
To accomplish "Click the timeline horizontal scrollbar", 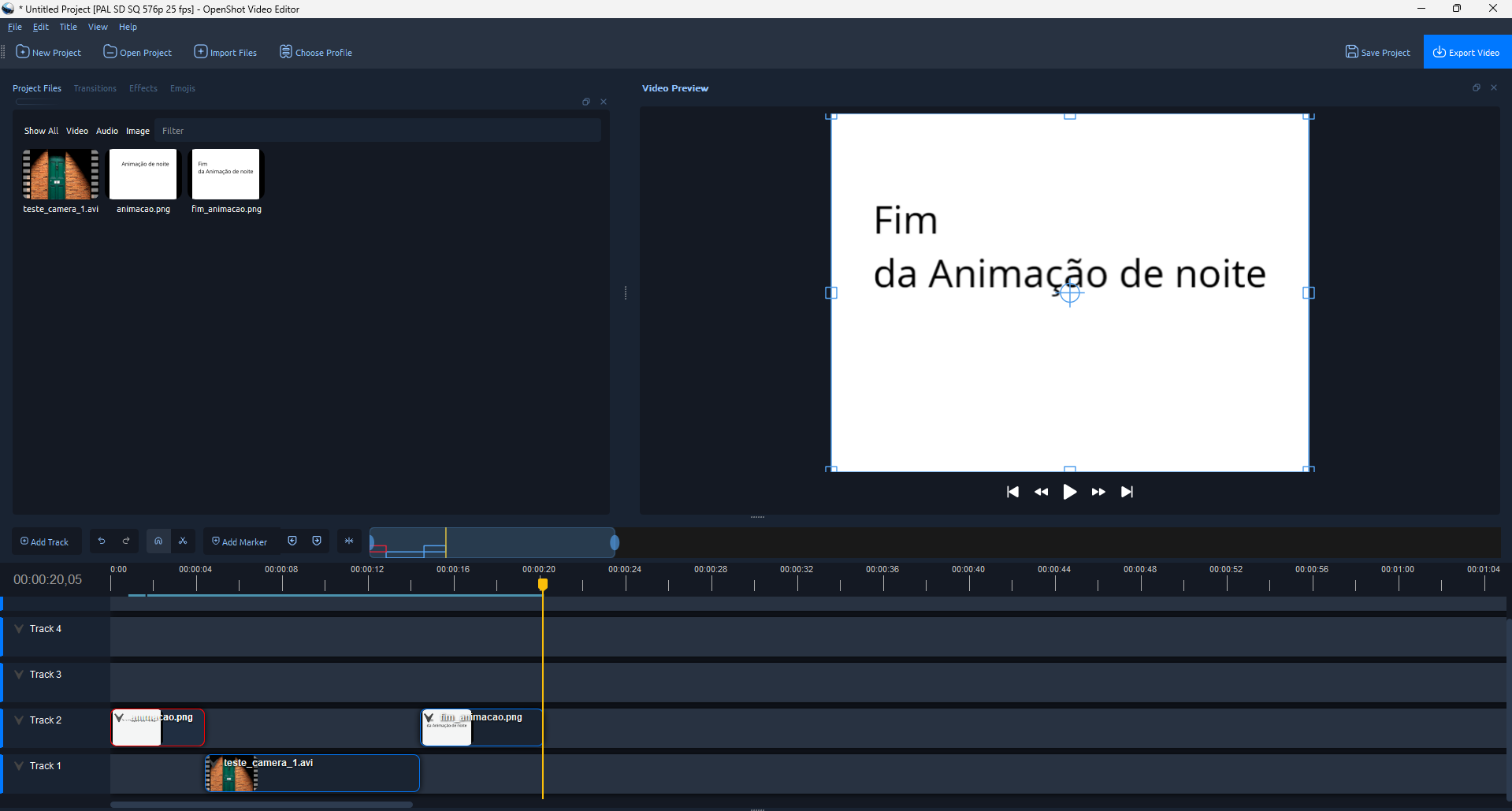I will pos(262,805).
